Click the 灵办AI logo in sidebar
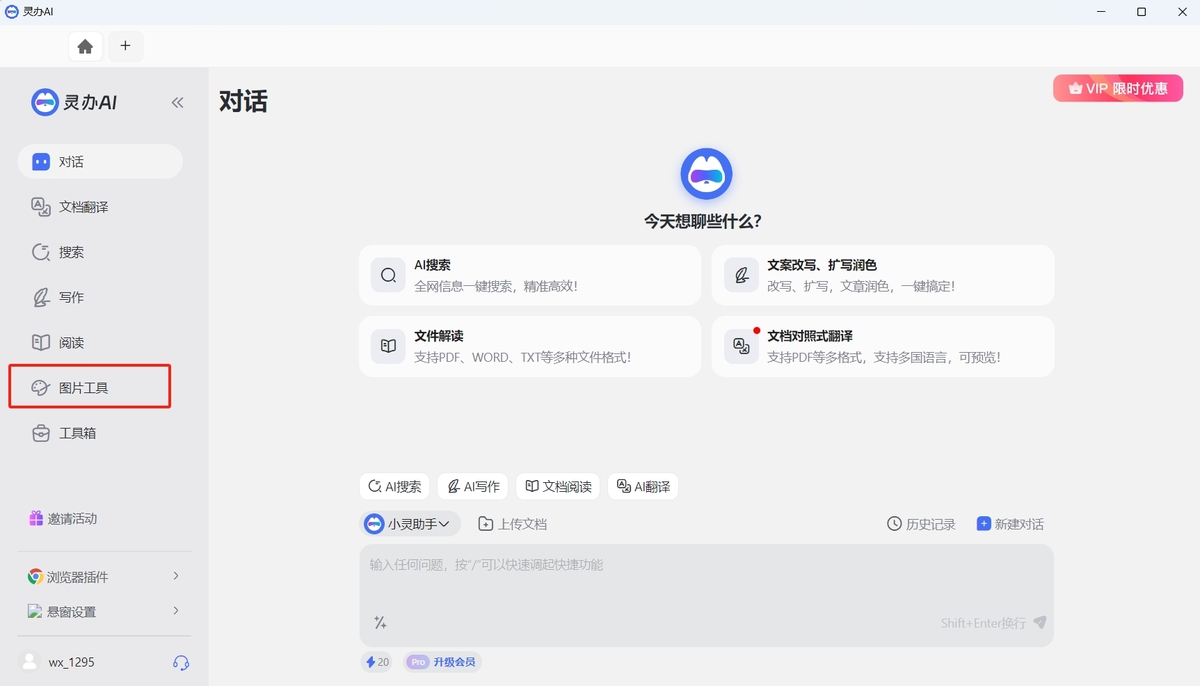Screen dimensions: 1200x686 pos(75,102)
